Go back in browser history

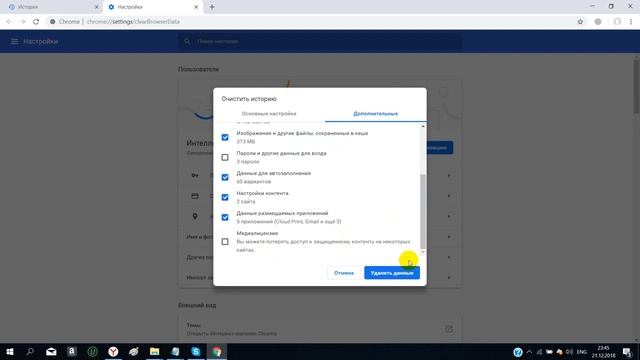[9, 22]
